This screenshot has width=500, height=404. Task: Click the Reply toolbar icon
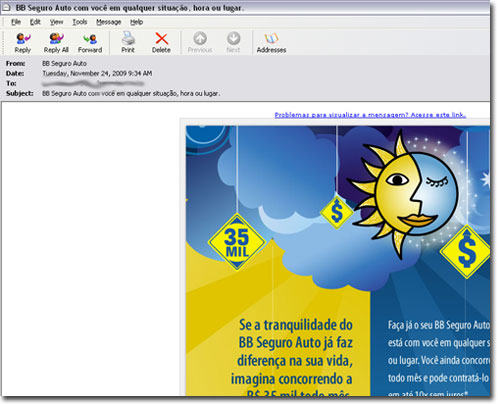coord(23,43)
